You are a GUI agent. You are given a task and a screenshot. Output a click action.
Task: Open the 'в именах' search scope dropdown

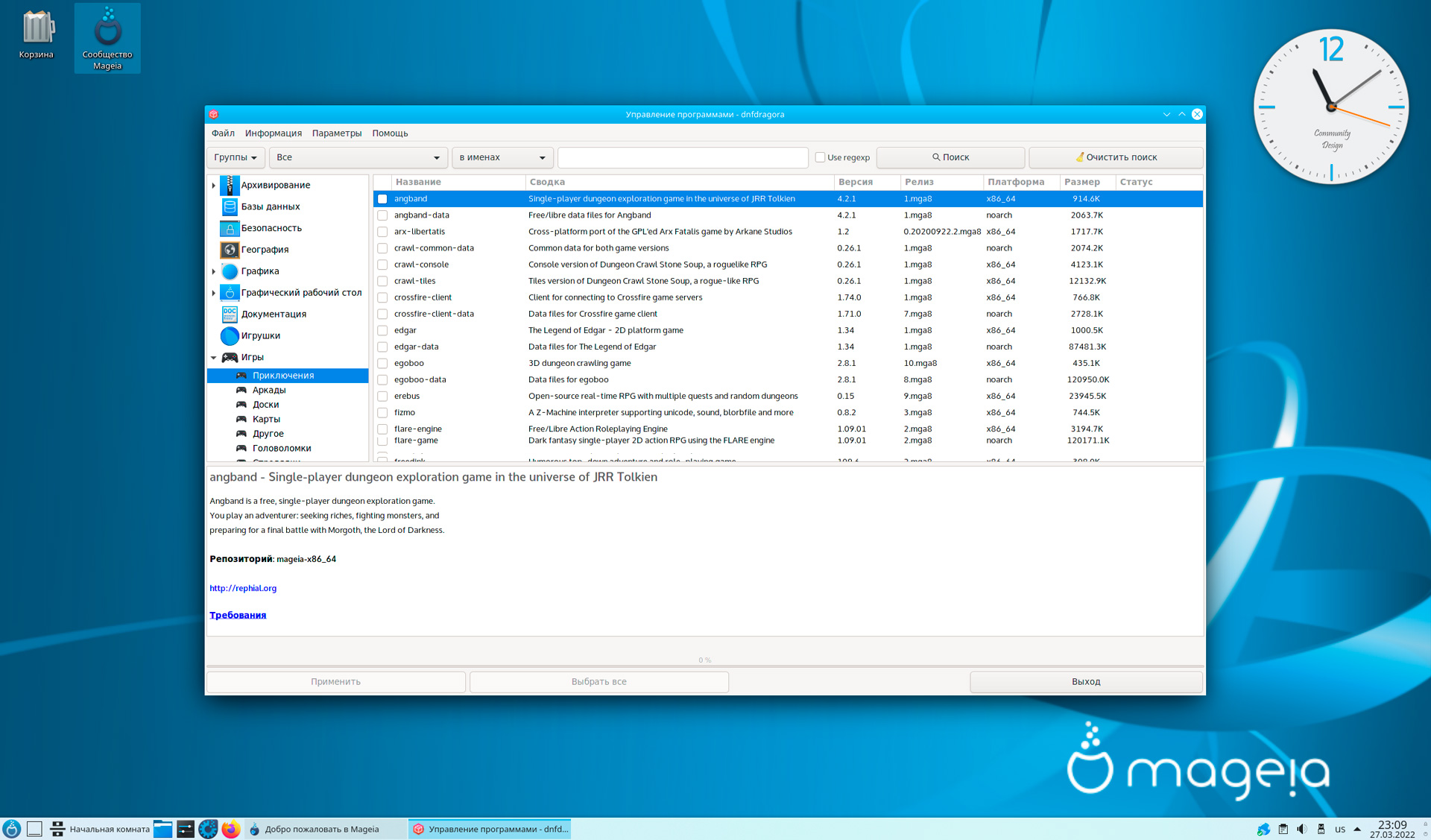click(x=502, y=157)
